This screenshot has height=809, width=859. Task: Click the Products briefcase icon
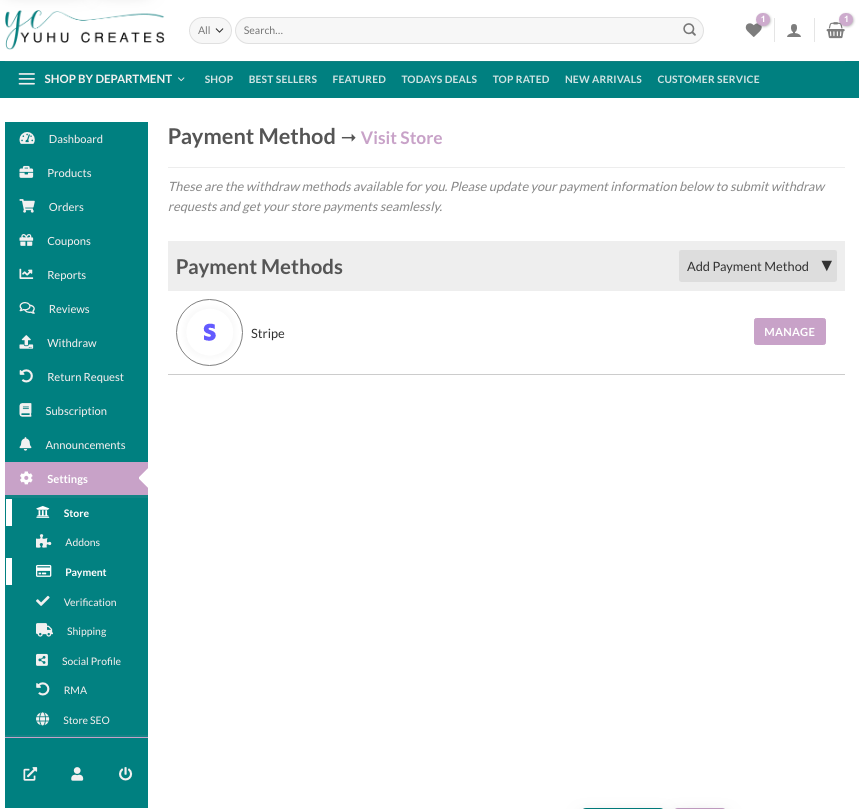click(x=26, y=173)
